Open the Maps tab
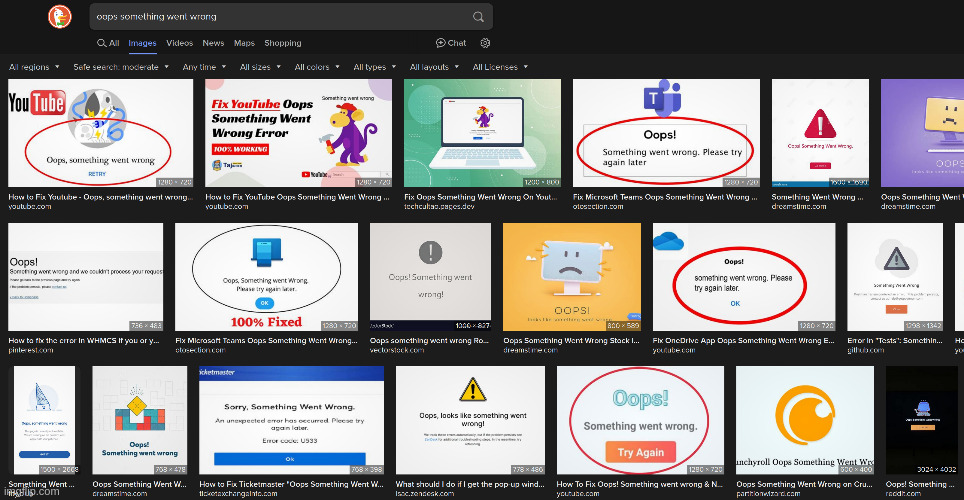 (x=244, y=43)
